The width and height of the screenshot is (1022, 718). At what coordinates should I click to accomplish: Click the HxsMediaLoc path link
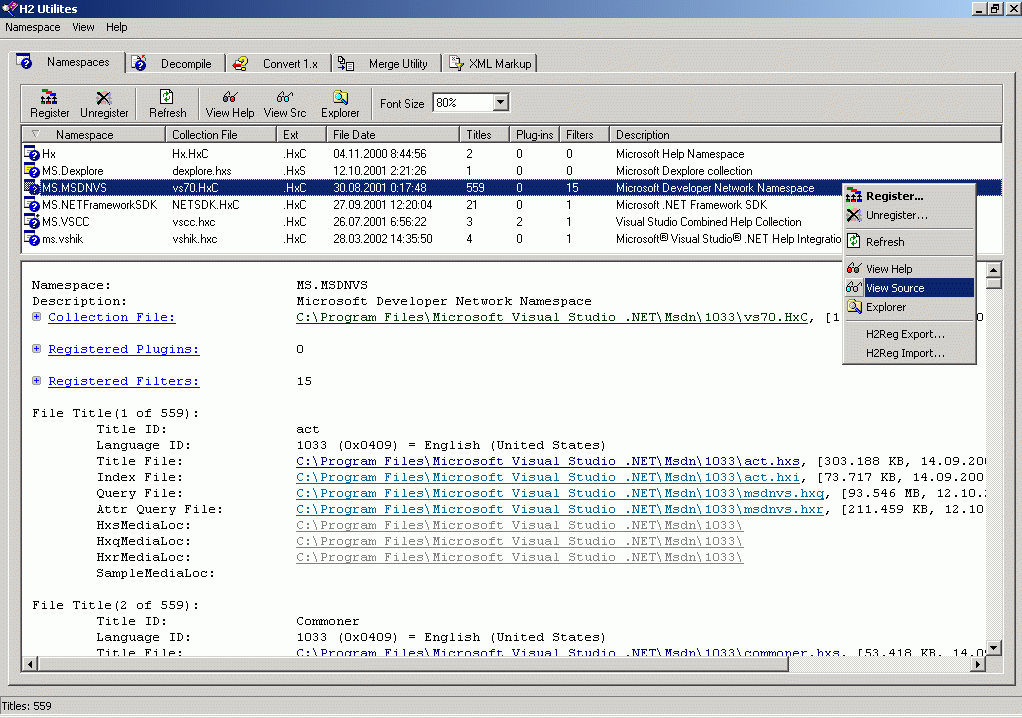click(x=519, y=525)
